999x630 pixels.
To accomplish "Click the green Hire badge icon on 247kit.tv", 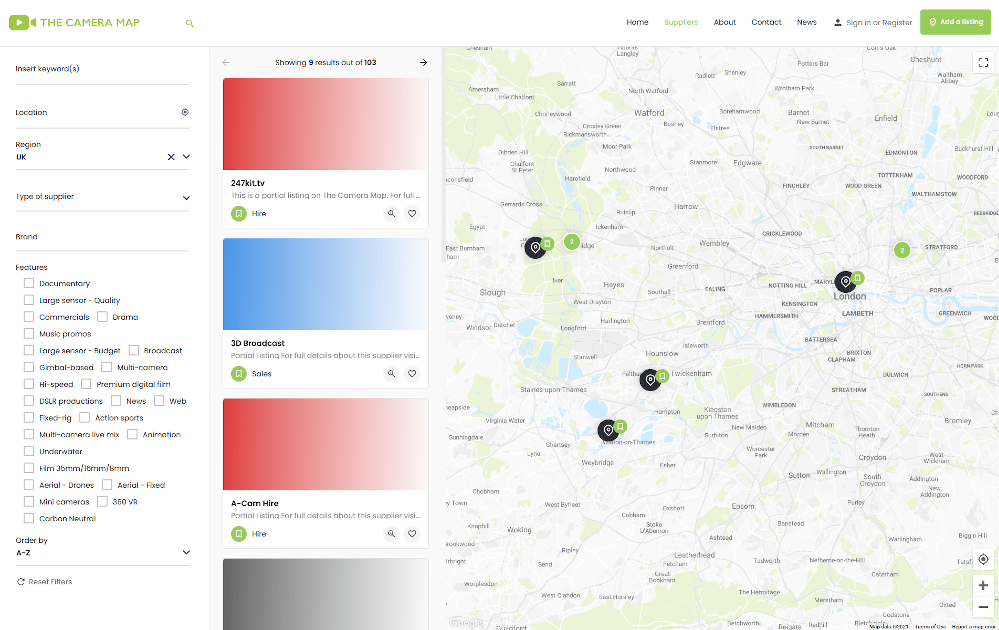I will click(x=239, y=213).
